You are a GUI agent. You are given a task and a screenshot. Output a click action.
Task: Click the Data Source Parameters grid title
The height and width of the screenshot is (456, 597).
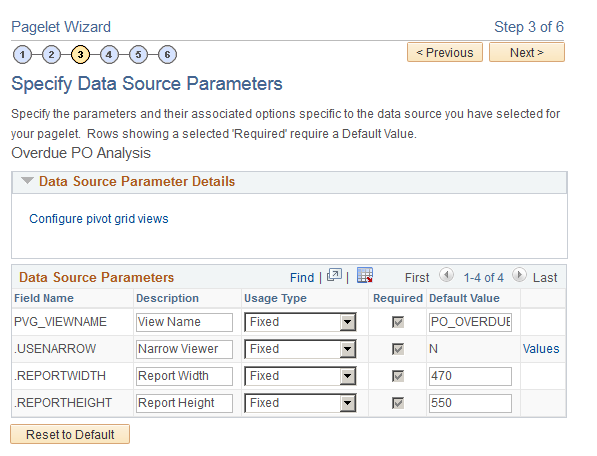pos(96,277)
